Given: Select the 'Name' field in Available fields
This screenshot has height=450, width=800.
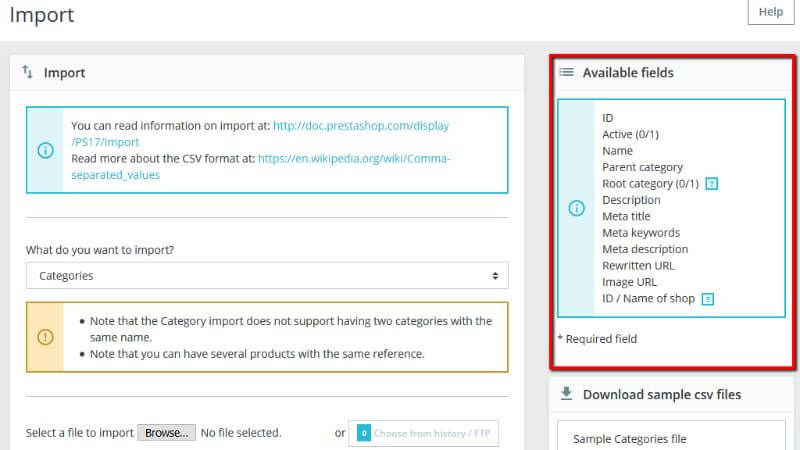Looking at the screenshot, I should [x=617, y=151].
